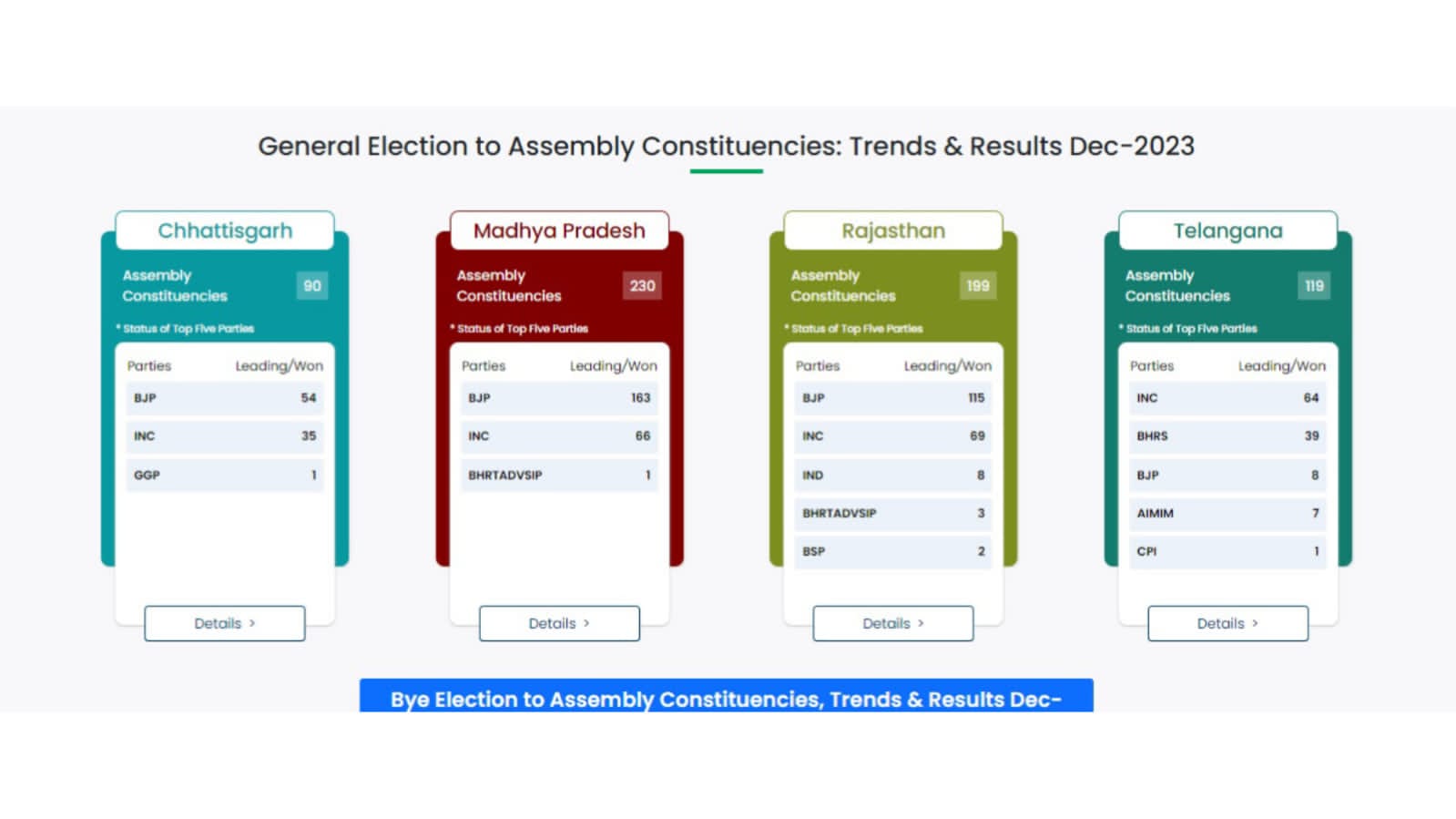Select the Chhattisgarh state title
This screenshot has height=819, width=1456.
pyautogui.click(x=225, y=230)
